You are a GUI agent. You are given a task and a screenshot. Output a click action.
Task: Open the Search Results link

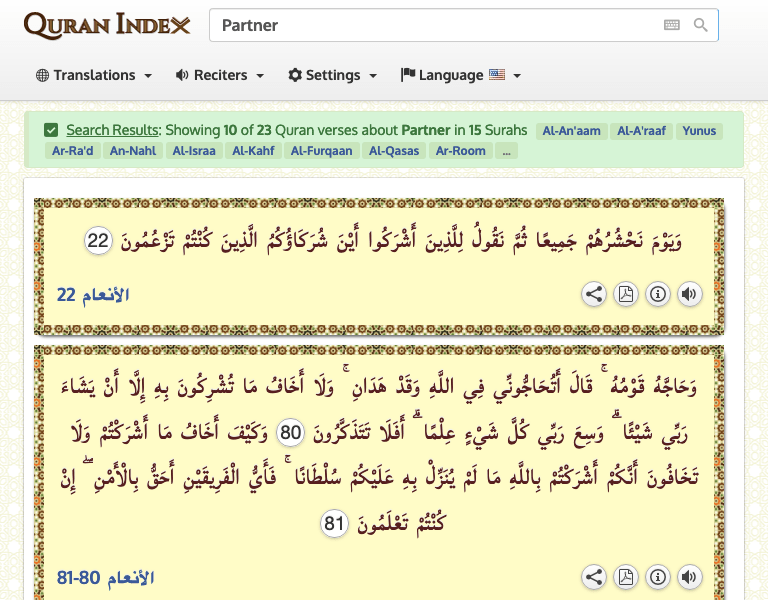click(113, 130)
